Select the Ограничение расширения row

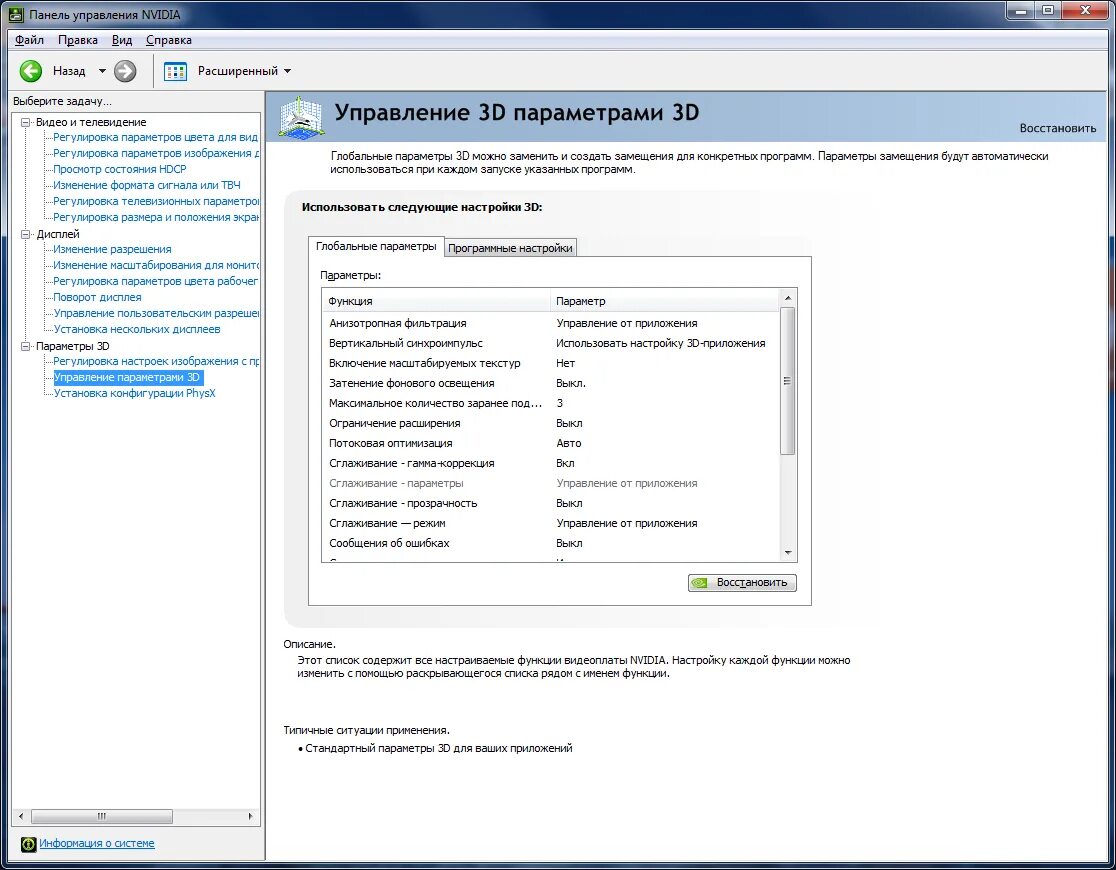pos(552,423)
